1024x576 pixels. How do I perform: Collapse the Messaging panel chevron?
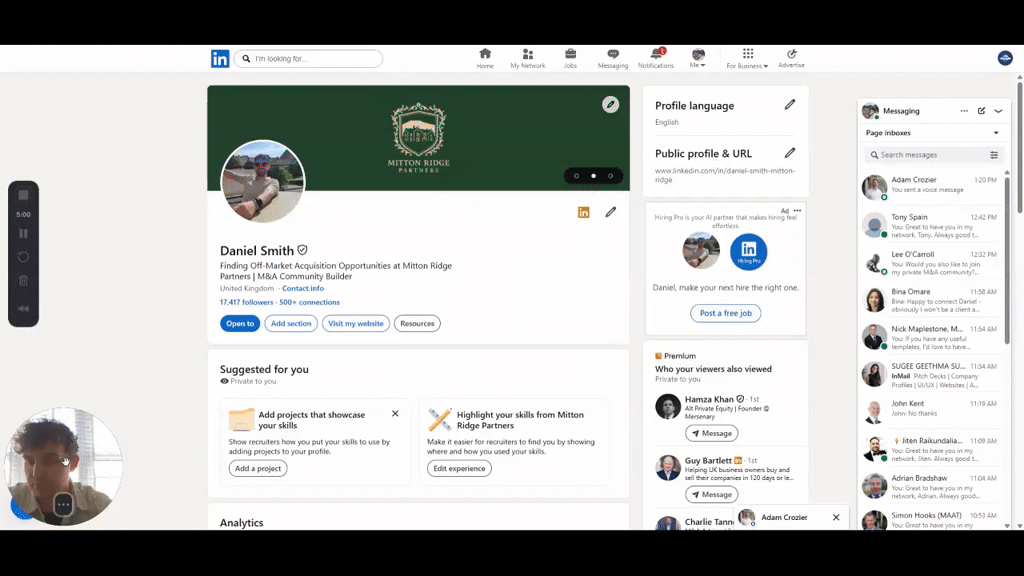tap(998, 111)
